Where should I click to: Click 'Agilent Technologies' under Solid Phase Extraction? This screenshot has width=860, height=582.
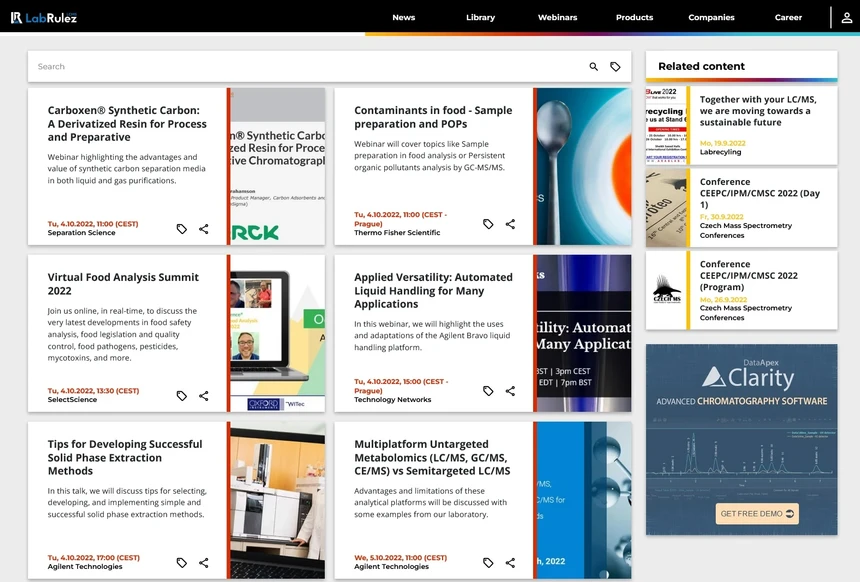(85, 567)
